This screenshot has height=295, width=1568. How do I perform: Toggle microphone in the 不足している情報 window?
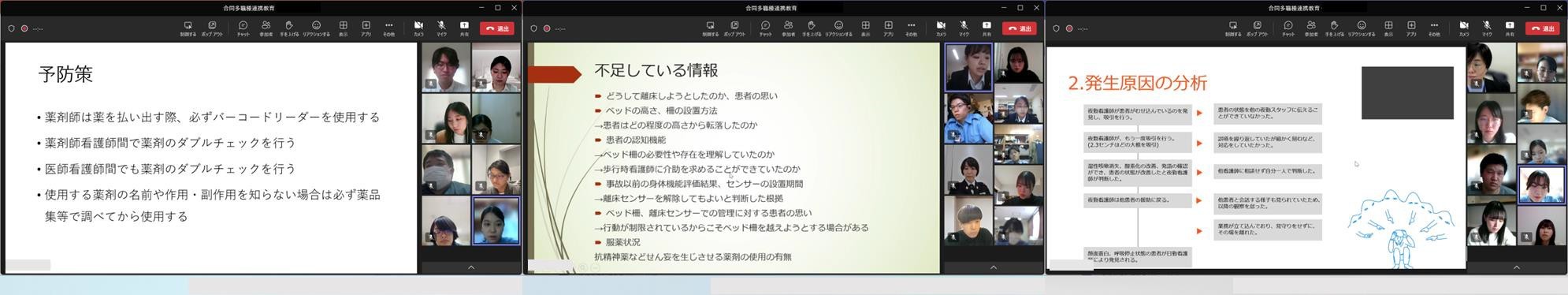964,28
